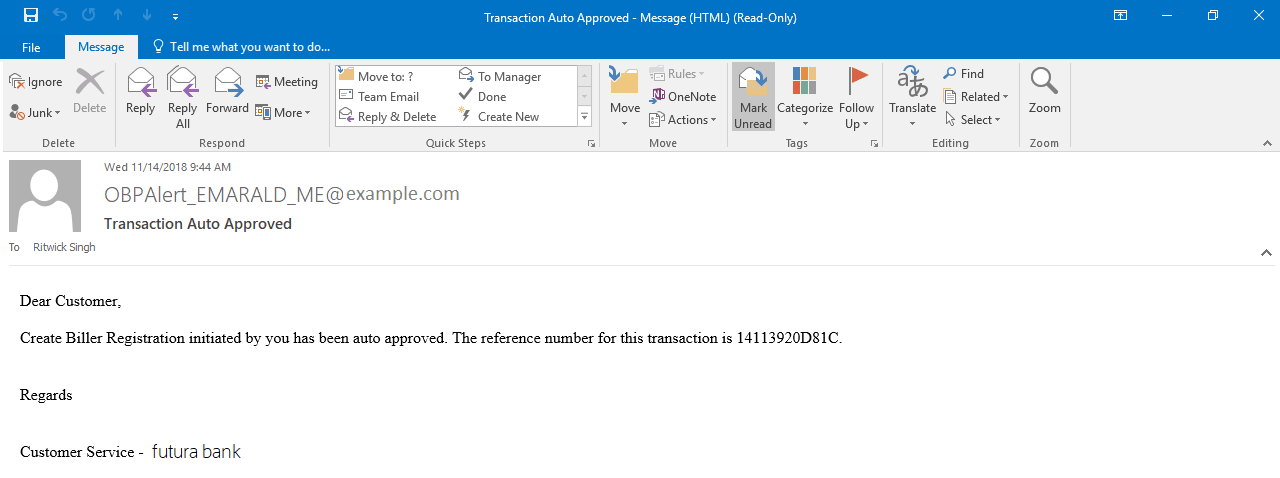
Task: Switch to the Message ribbon tab
Action: 101,47
